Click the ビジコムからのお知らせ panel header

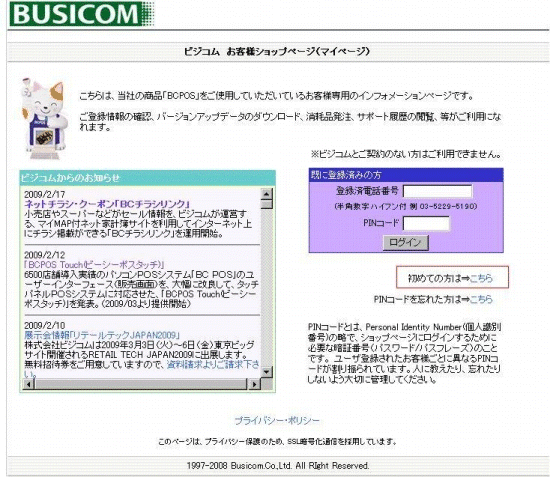coord(148,178)
